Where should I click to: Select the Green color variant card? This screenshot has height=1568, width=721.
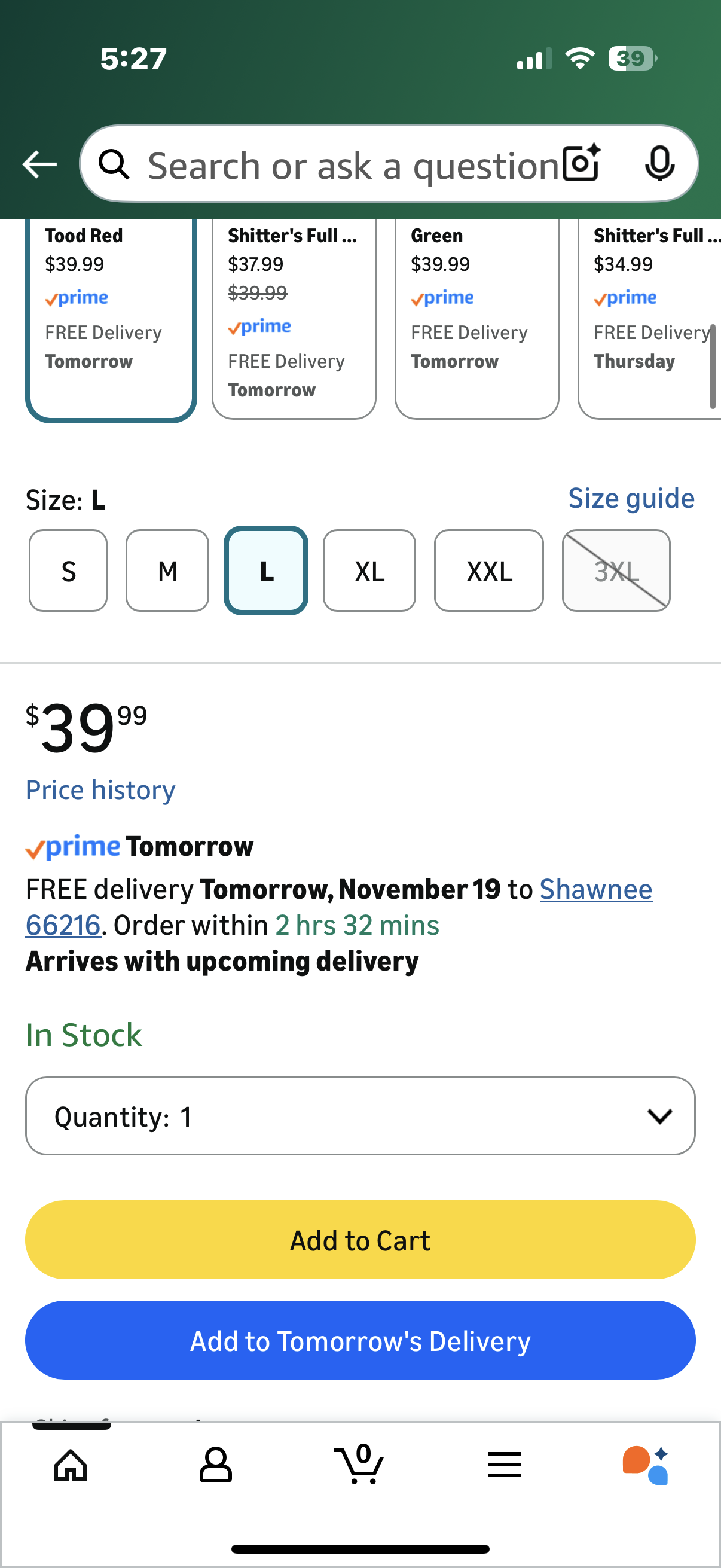click(x=476, y=316)
